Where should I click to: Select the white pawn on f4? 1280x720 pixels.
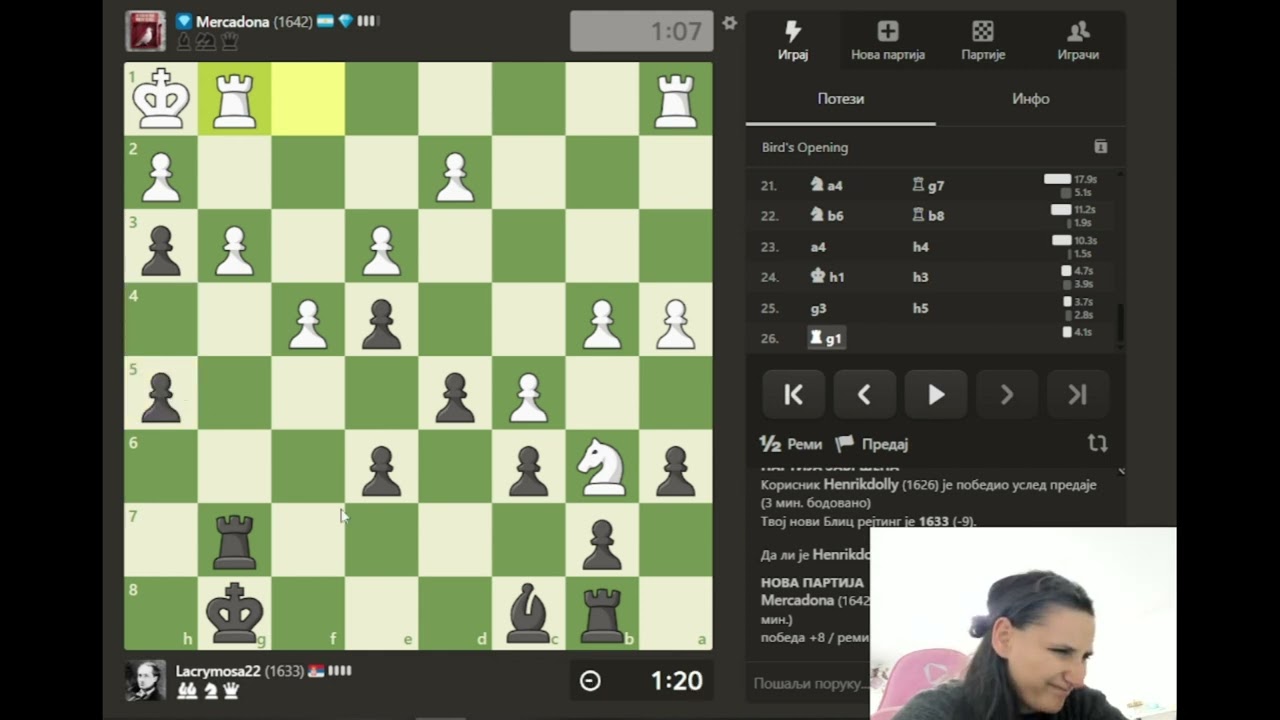[308, 321]
